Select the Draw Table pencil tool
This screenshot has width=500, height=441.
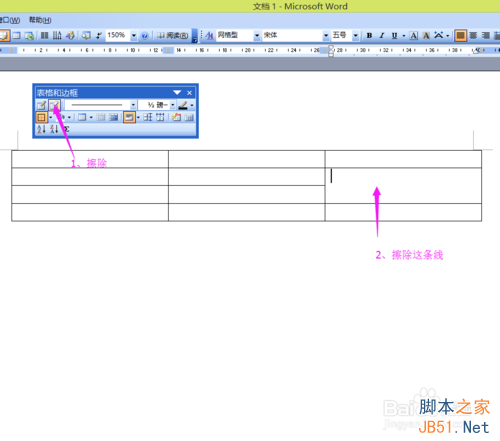click(x=41, y=105)
